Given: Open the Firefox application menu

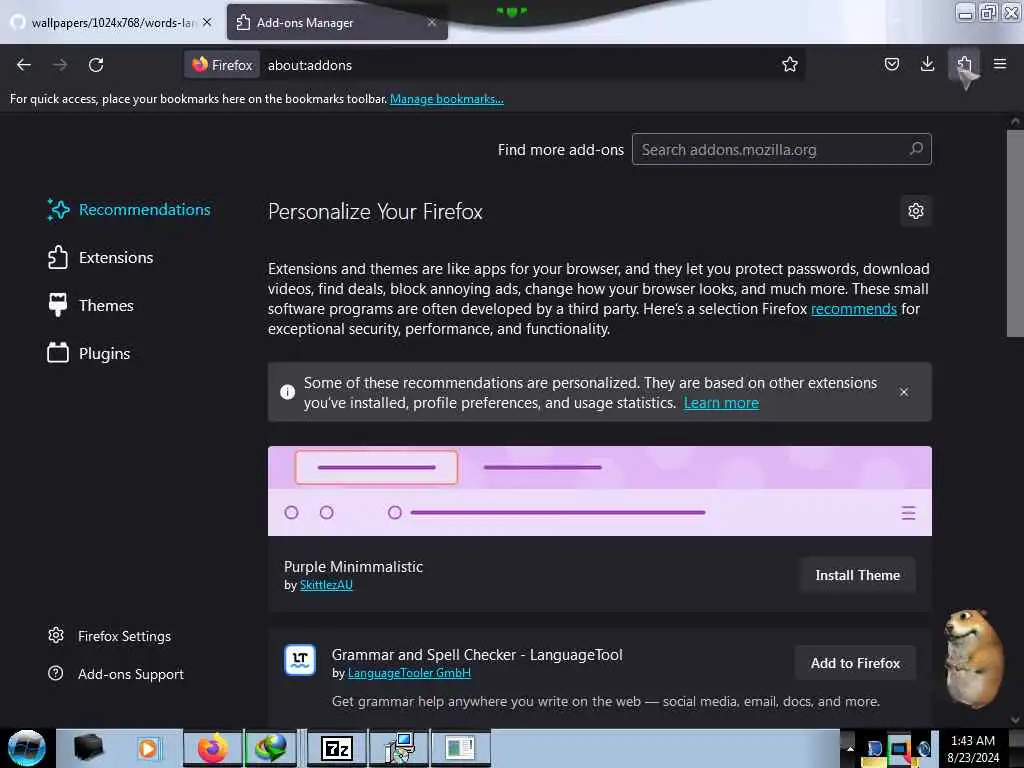Looking at the screenshot, I should tap(1000, 64).
